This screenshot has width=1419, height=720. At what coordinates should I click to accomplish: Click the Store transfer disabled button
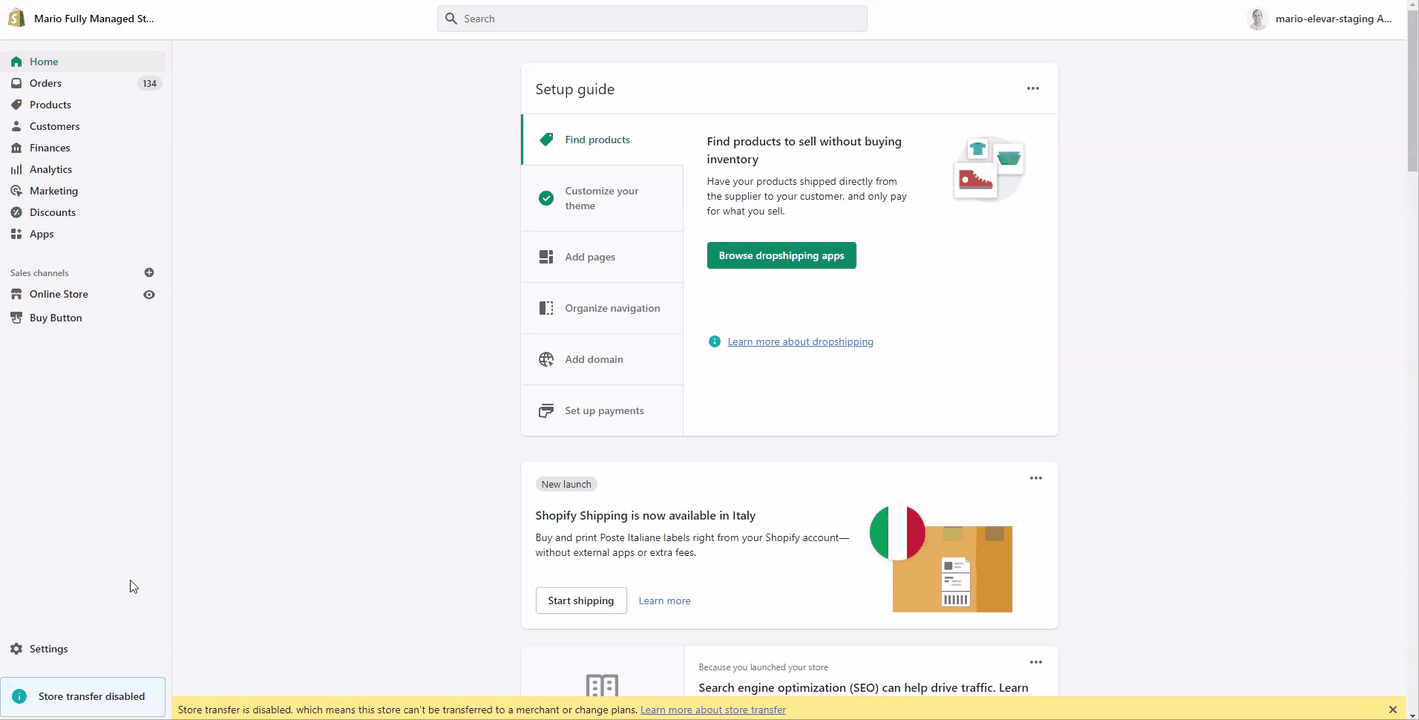click(83, 696)
